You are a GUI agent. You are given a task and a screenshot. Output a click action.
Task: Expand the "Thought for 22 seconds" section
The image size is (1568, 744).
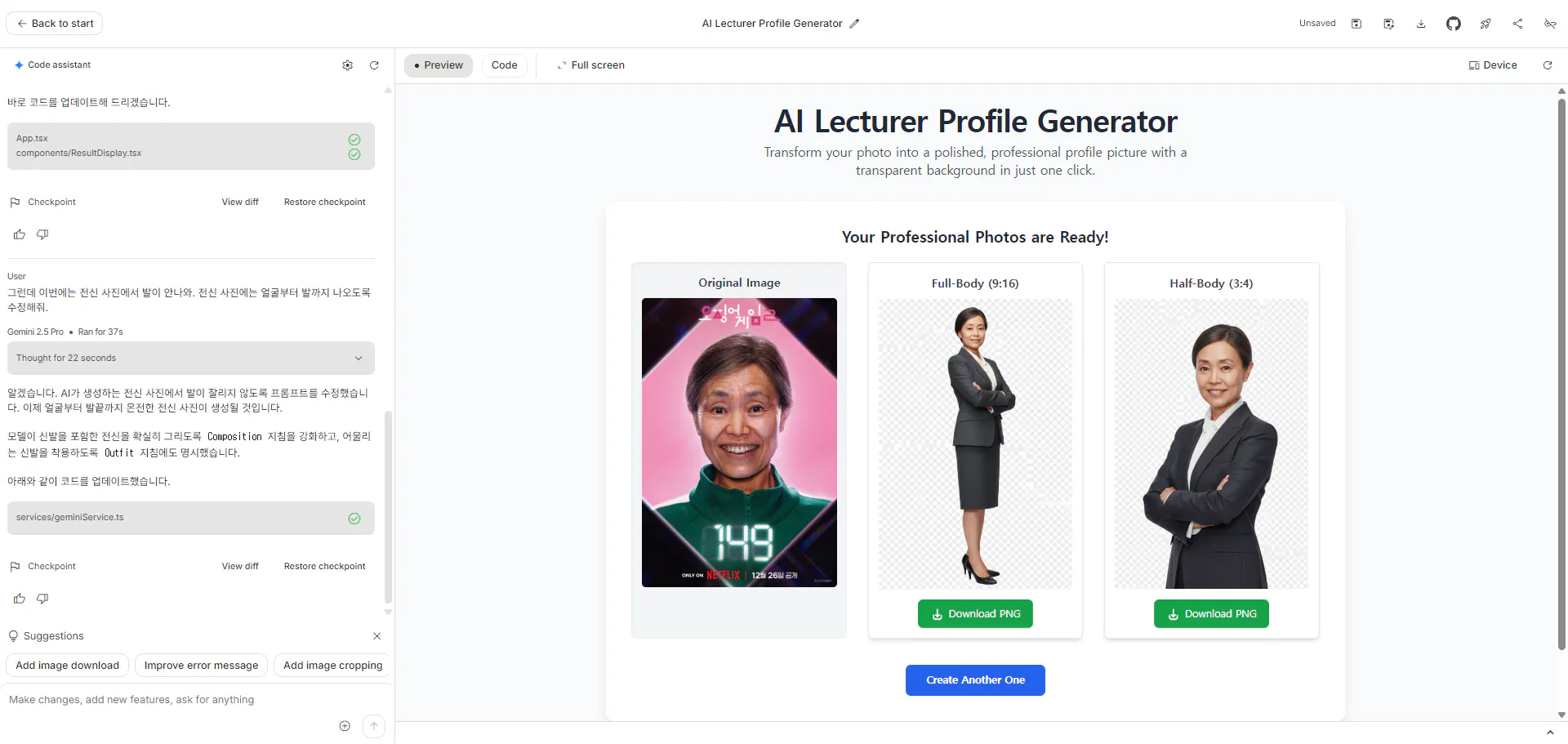click(190, 358)
